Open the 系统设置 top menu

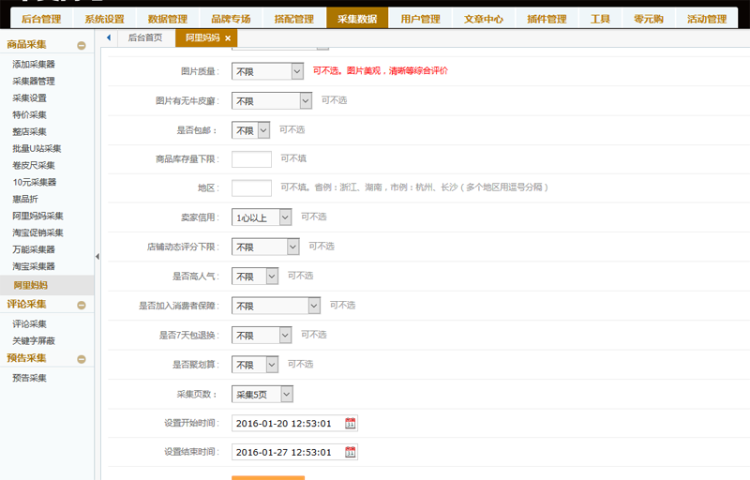(104, 19)
